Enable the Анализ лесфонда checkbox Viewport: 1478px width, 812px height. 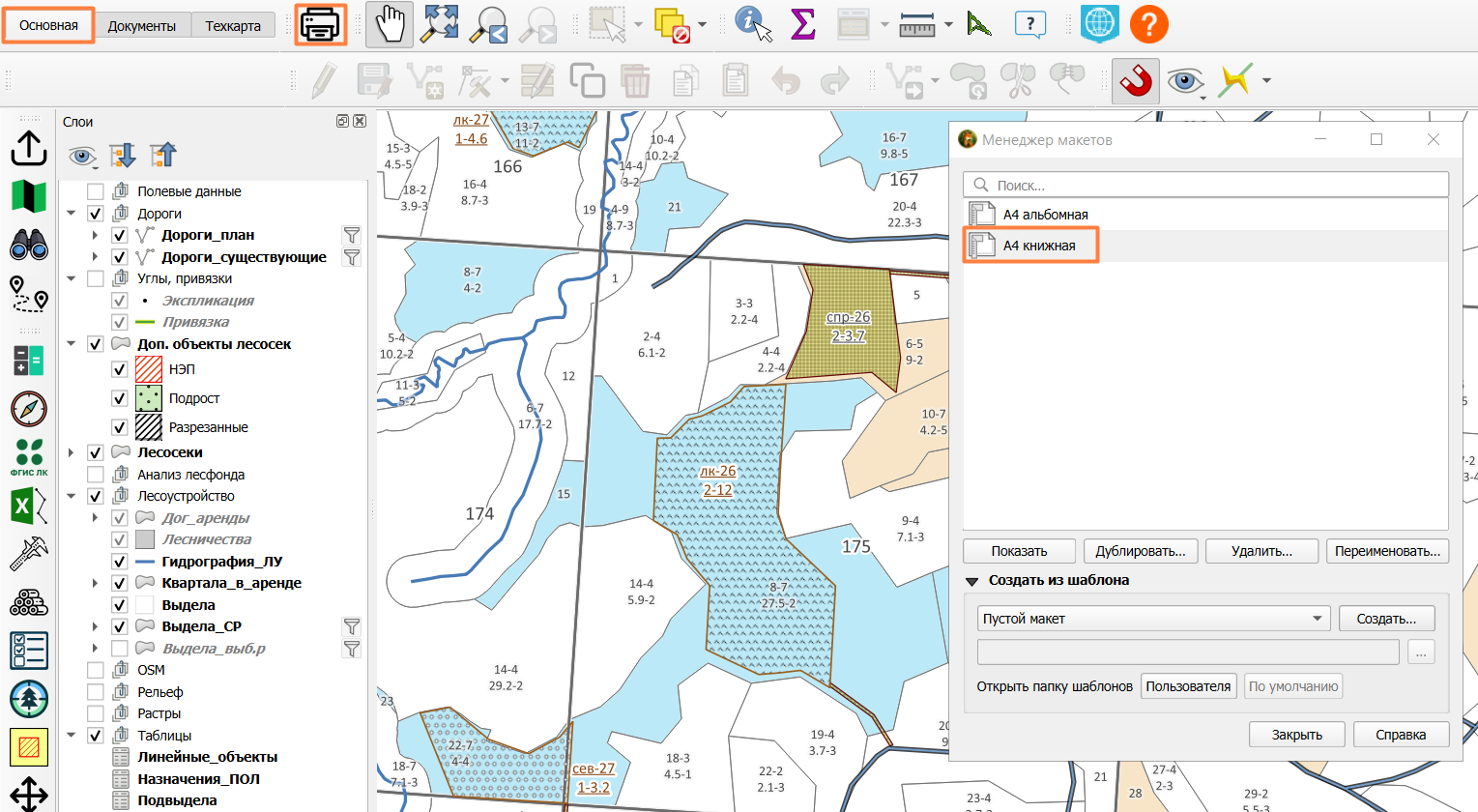(x=96, y=475)
